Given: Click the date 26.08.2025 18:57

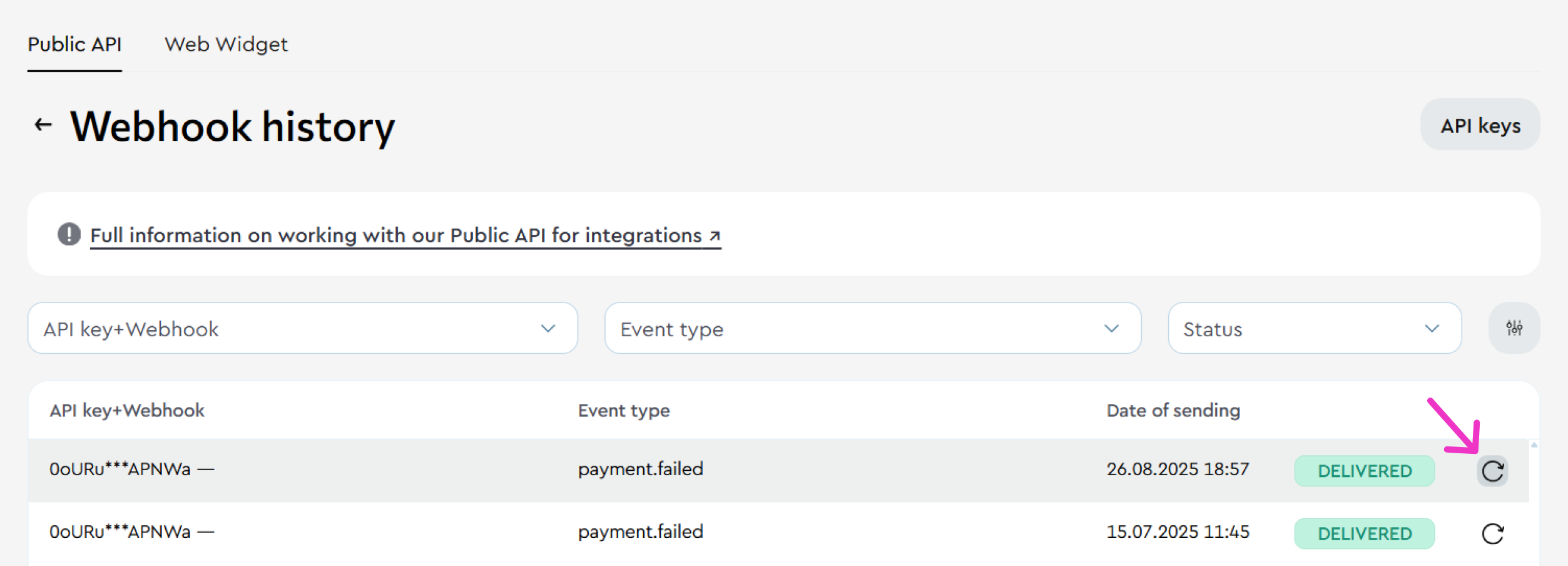Looking at the screenshot, I should [x=1178, y=469].
